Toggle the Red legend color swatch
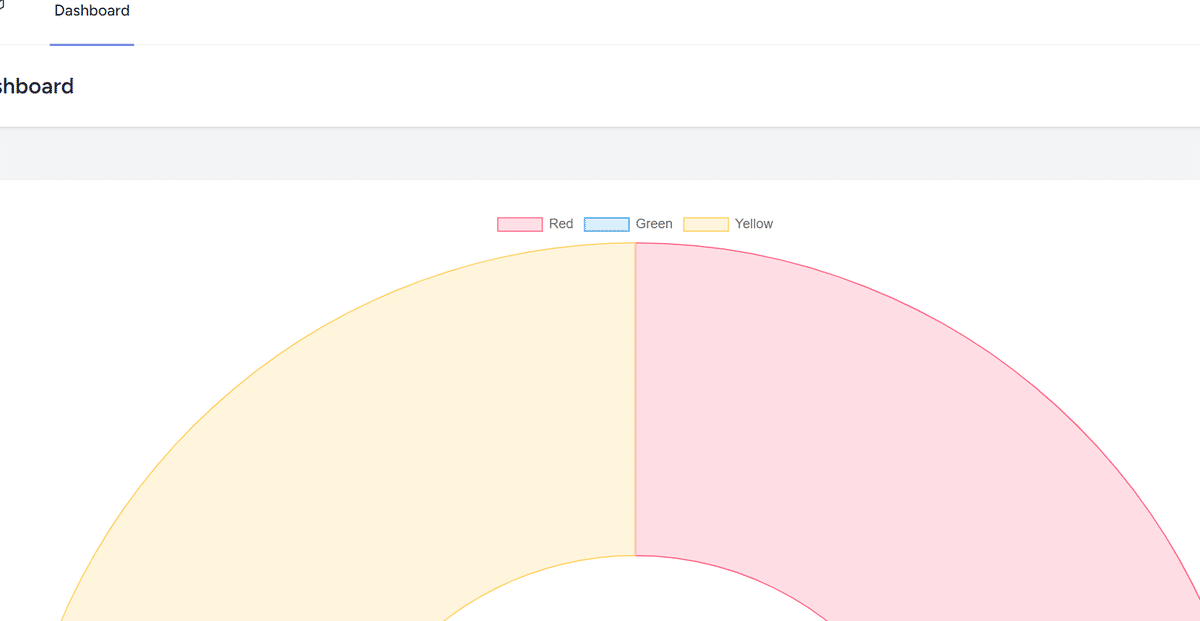This screenshot has width=1200, height=621. [x=520, y=224]
